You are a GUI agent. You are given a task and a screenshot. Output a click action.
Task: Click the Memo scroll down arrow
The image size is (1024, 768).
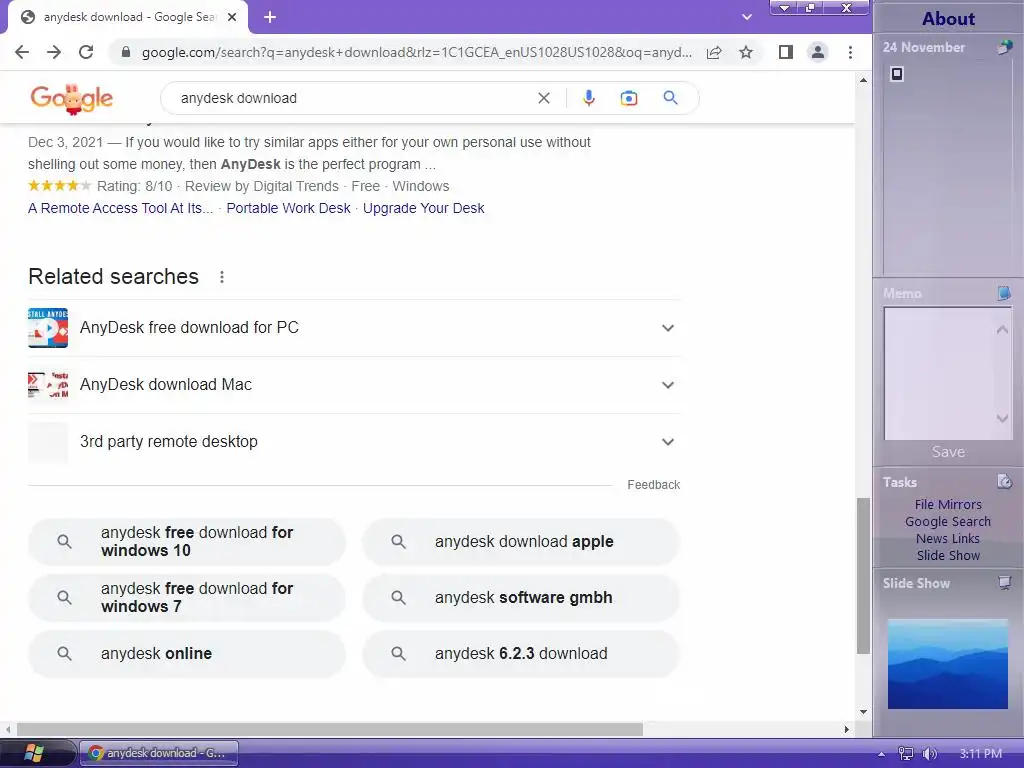pos(1002,418)
